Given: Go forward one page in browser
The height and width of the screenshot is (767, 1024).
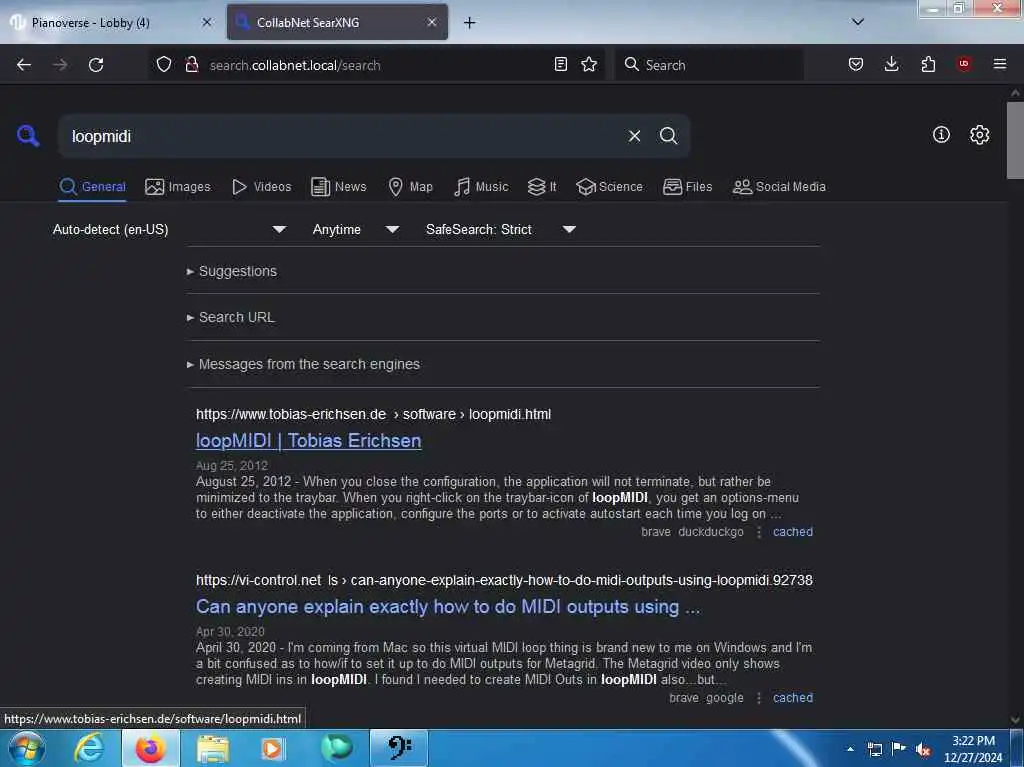Looking at the screenshot, I should [60, 65].
